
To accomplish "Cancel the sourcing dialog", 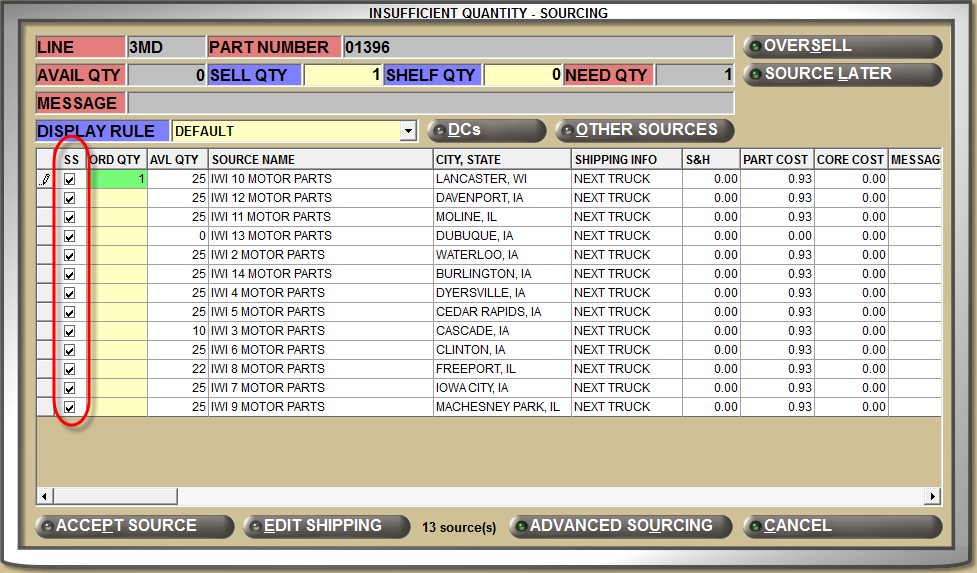I will coord(842,526).
